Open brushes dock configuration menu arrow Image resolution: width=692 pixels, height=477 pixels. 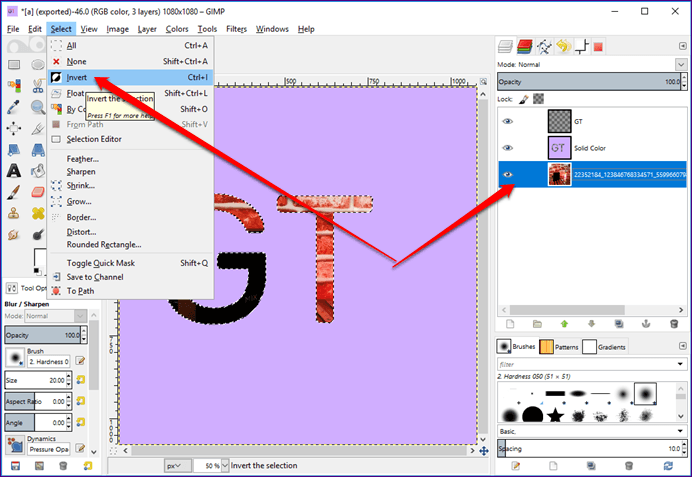(x=682, y=346)
